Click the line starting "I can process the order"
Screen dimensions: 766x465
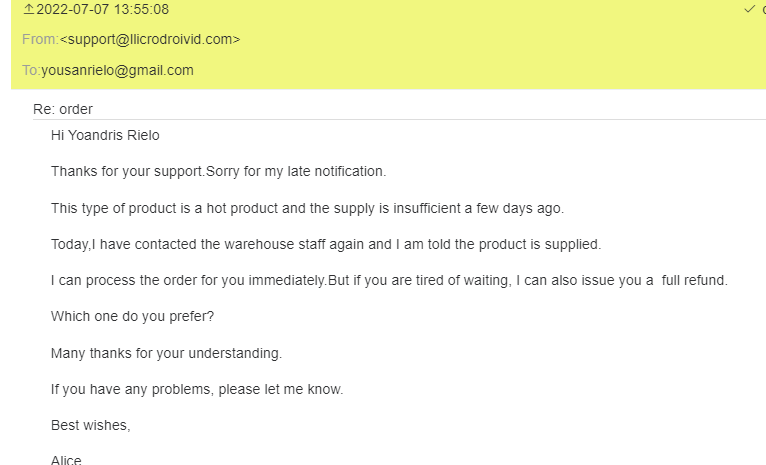[x=389, y=280]
